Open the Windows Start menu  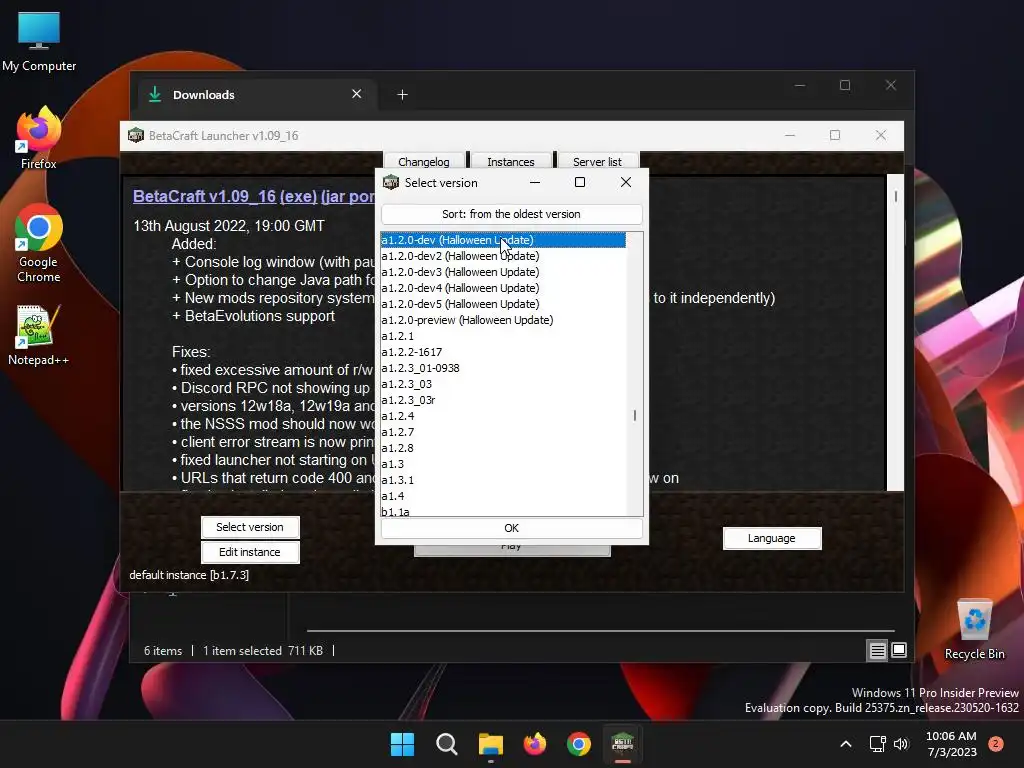tap(402, 744)
